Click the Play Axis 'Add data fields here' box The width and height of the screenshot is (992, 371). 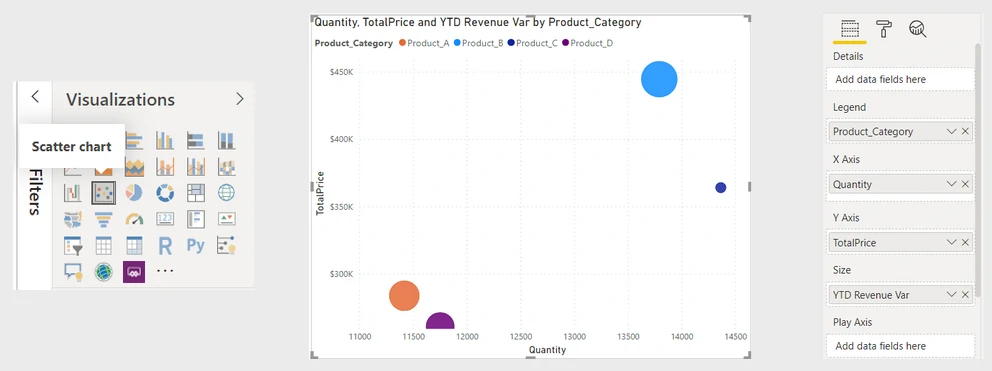pos(900,346)
